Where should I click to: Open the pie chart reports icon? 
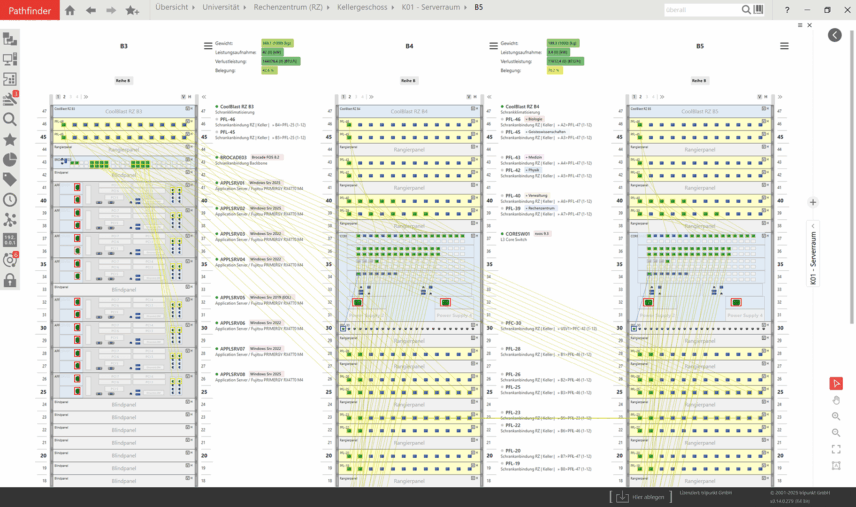point(10,159)
